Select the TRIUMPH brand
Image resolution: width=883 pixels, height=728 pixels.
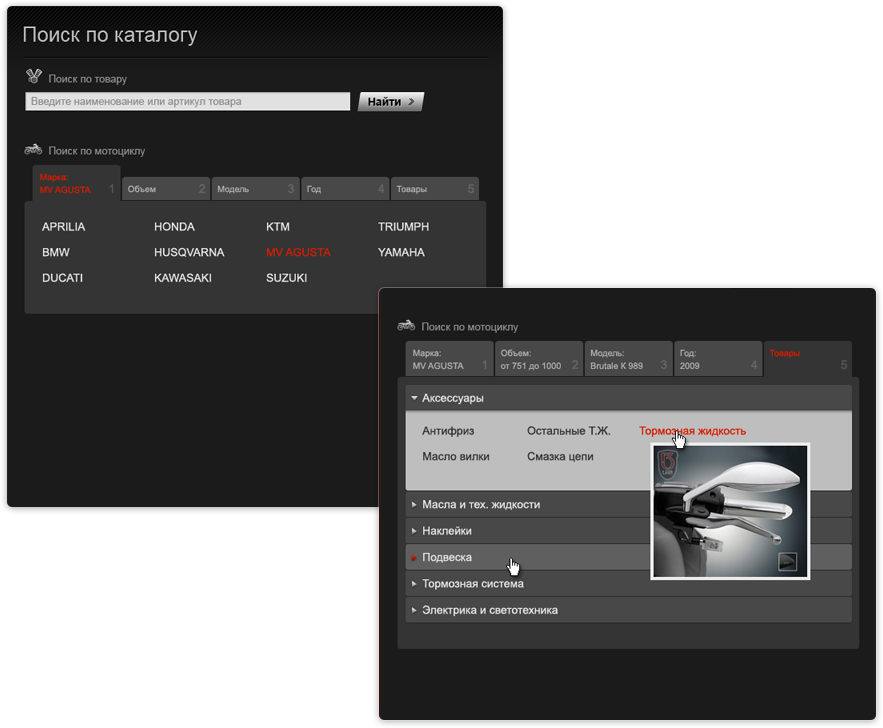[x=403, y=226]
